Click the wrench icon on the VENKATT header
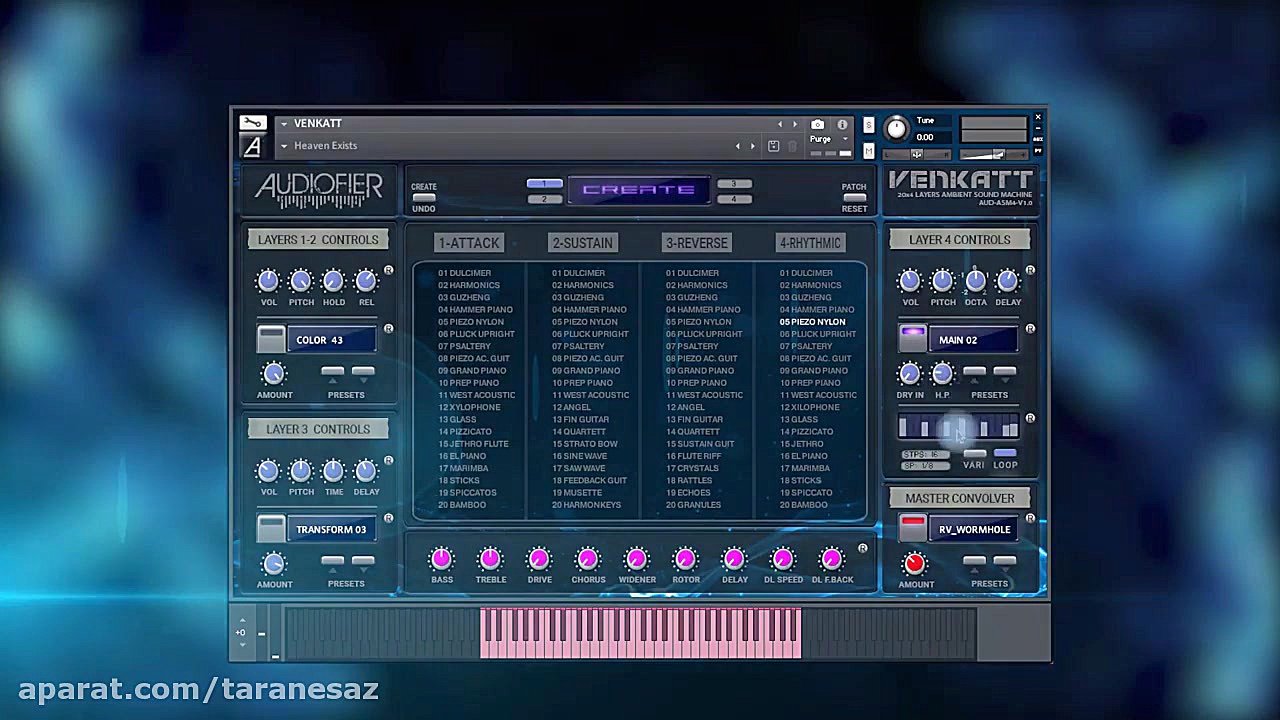 point(252,123)
